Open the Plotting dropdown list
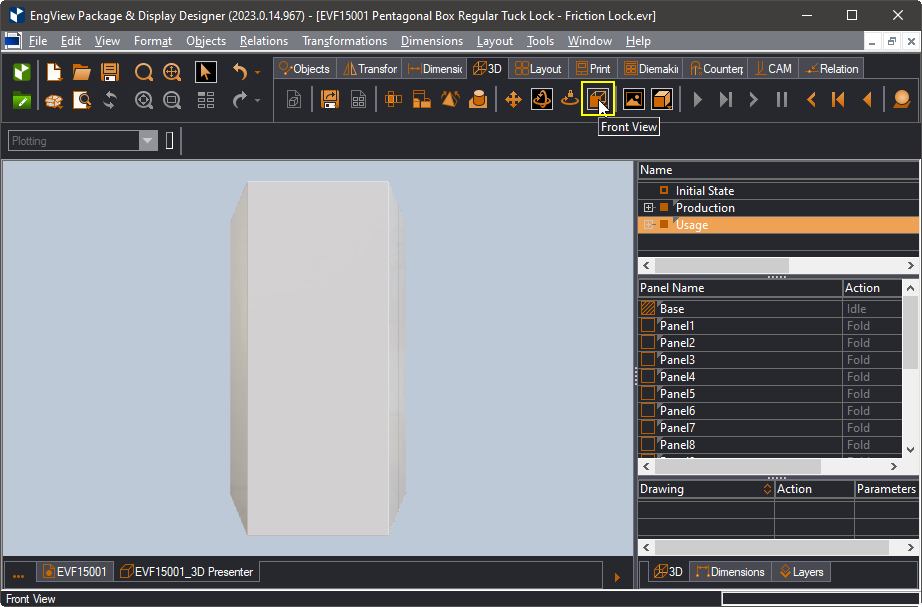 tap(148, 141)
